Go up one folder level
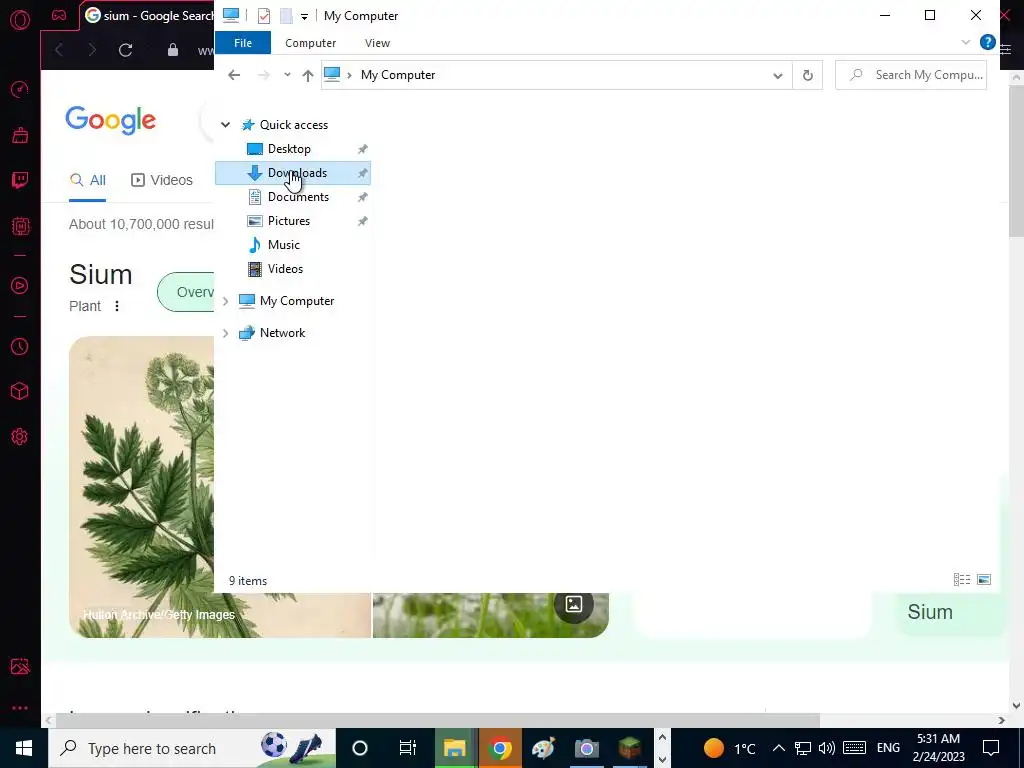Screen dimensions: 1024x768 [308, 75]
